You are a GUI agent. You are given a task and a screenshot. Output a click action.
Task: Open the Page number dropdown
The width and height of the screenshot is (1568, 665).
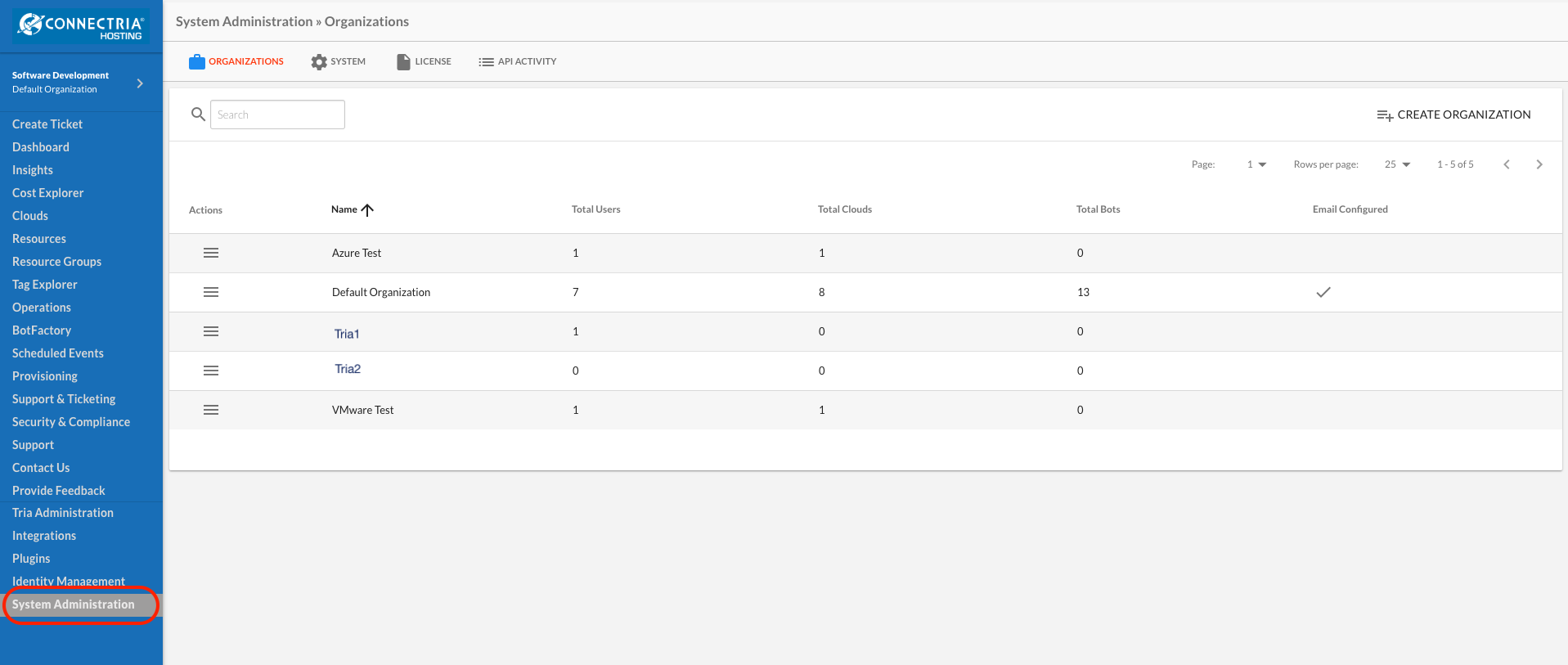[1256, 164]
